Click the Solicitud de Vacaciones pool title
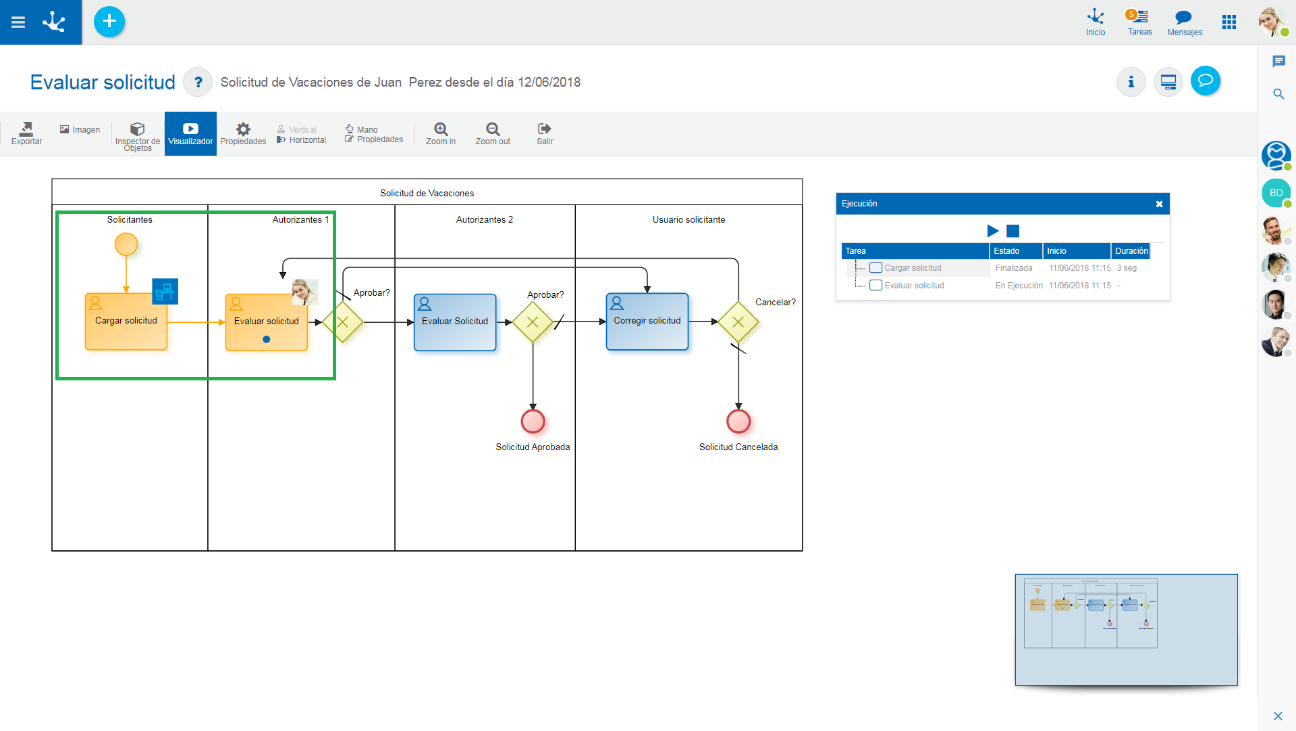This screenshot has height=731, width=1296. click(x=427, y=192)
